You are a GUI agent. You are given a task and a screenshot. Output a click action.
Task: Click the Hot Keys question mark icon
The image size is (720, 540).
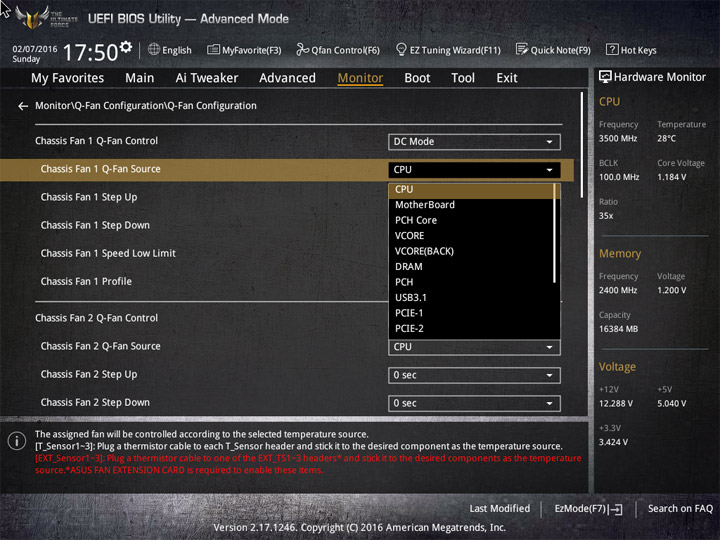point(612,49)
